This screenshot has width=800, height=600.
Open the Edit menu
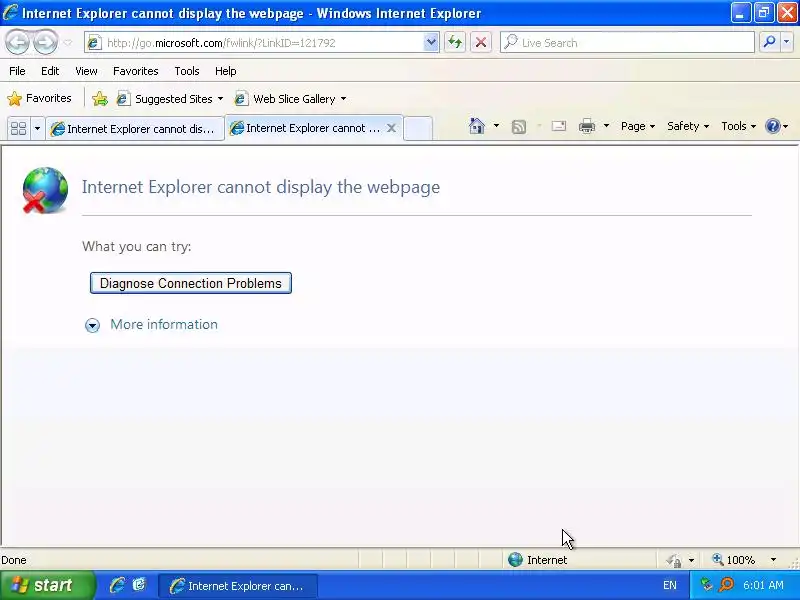50,71
